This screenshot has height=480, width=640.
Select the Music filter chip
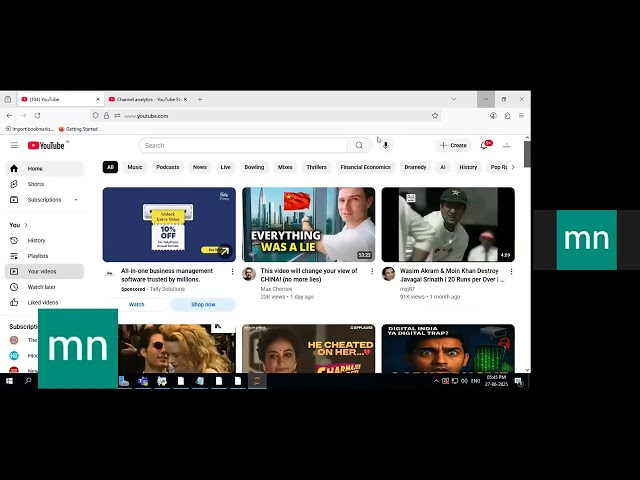135,167
